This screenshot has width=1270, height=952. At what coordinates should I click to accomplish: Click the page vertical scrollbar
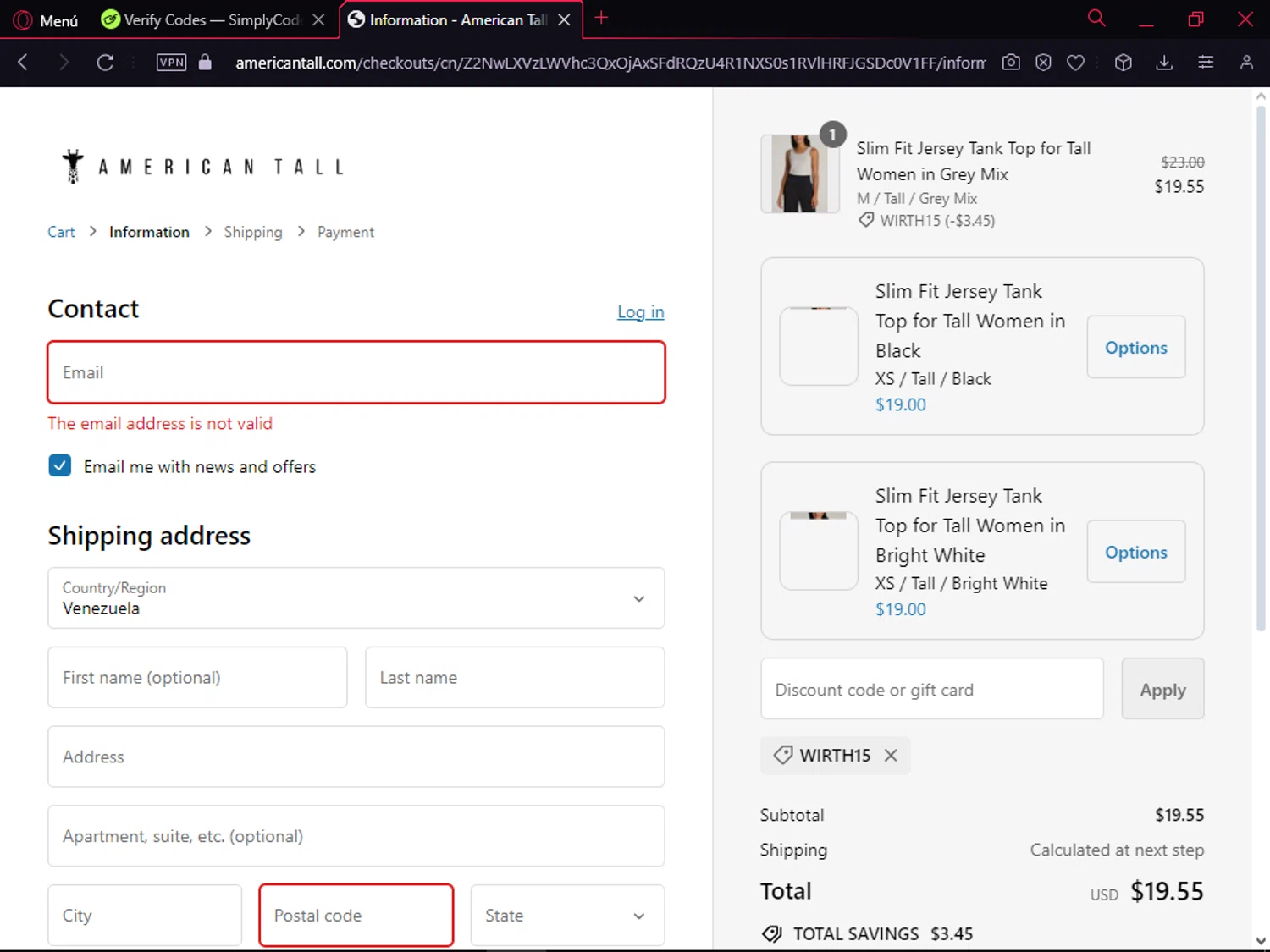tap(1261, 368)
